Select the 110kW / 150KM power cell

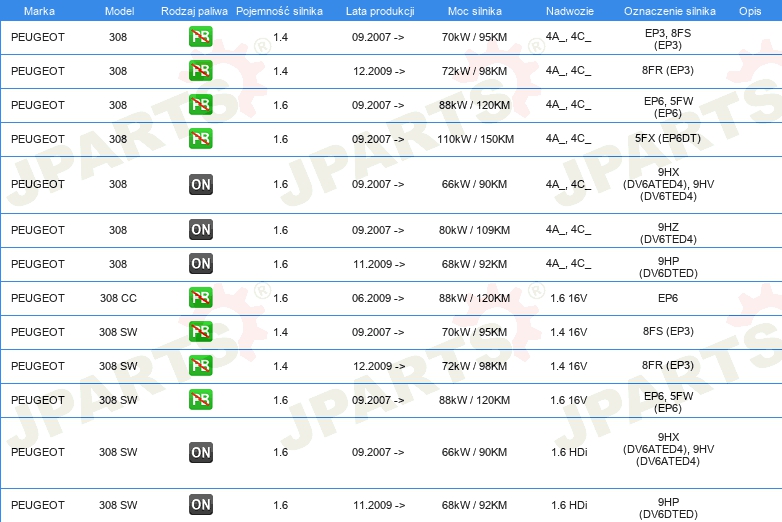475,139
